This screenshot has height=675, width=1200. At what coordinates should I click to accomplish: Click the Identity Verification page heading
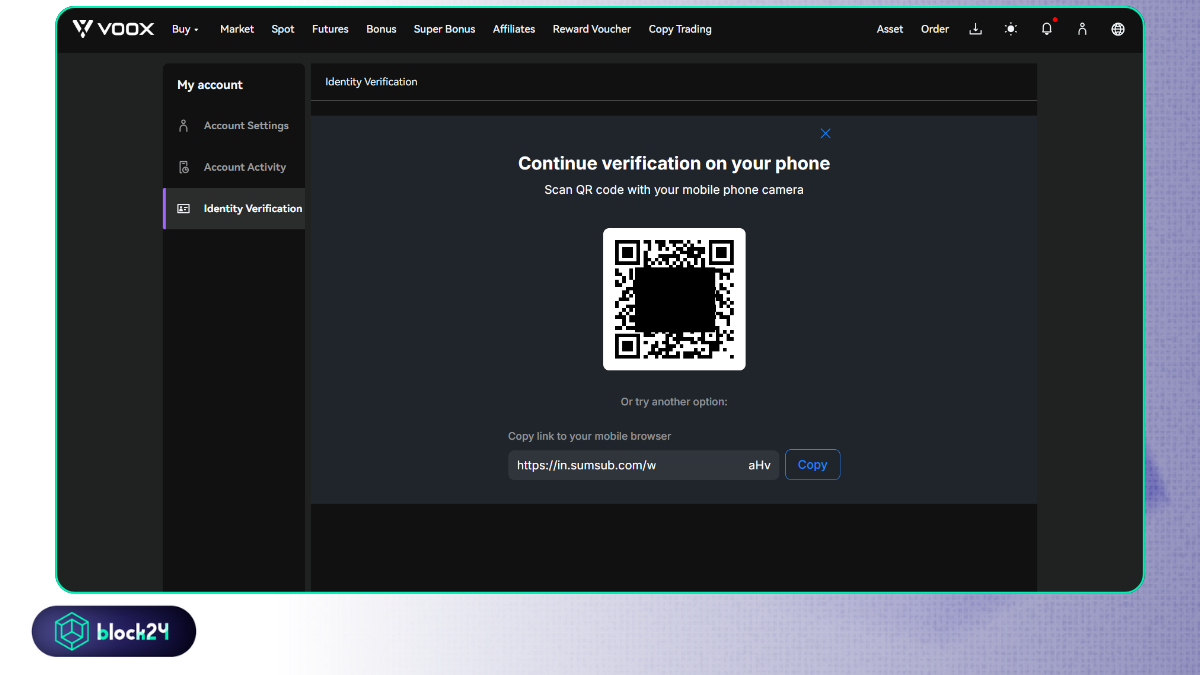[x=371, y=82]
